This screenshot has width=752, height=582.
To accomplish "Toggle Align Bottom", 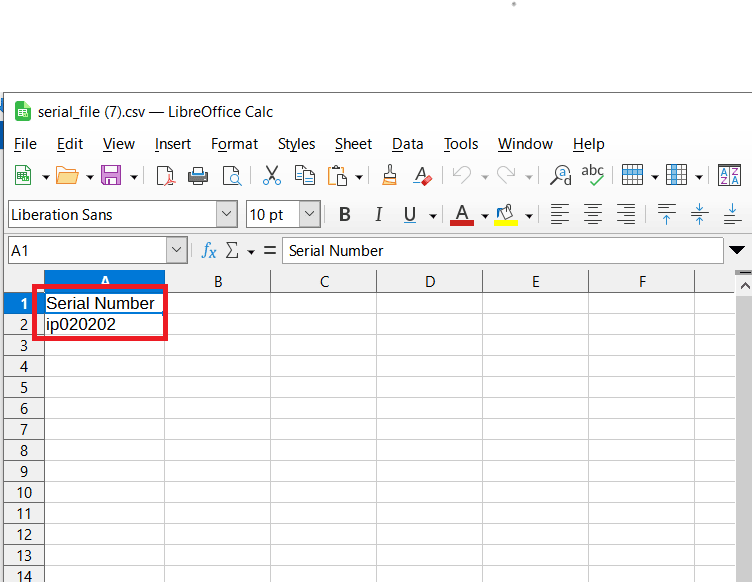I will (x=732, y=214).
